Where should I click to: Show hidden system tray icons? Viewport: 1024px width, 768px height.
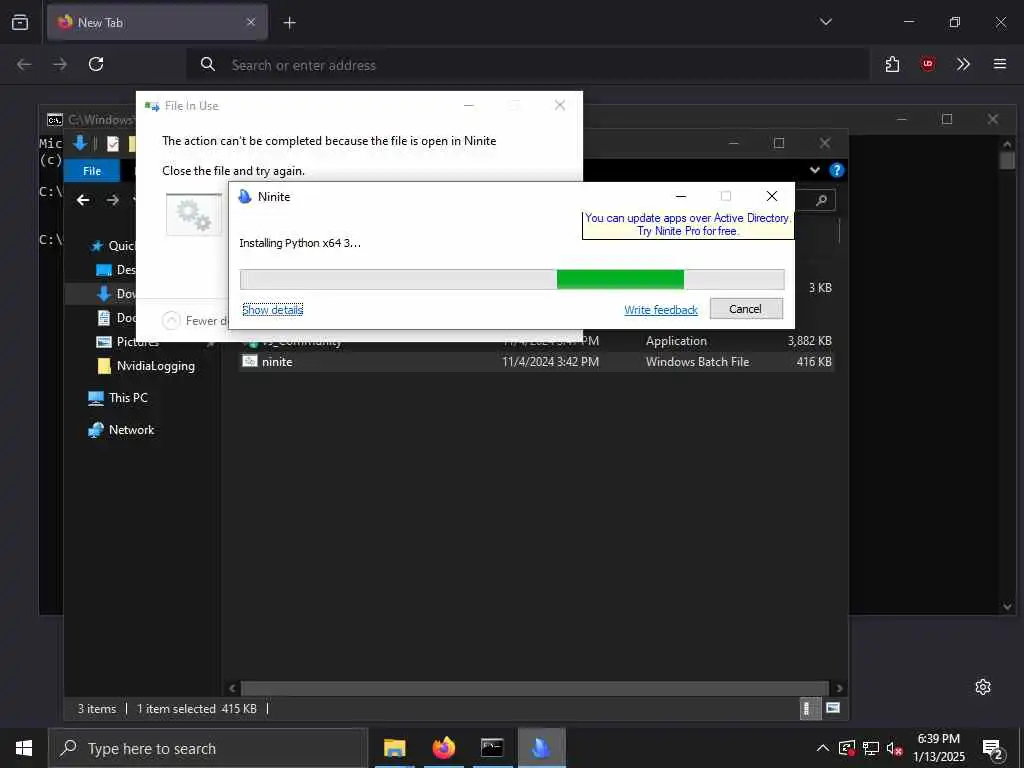823,748
